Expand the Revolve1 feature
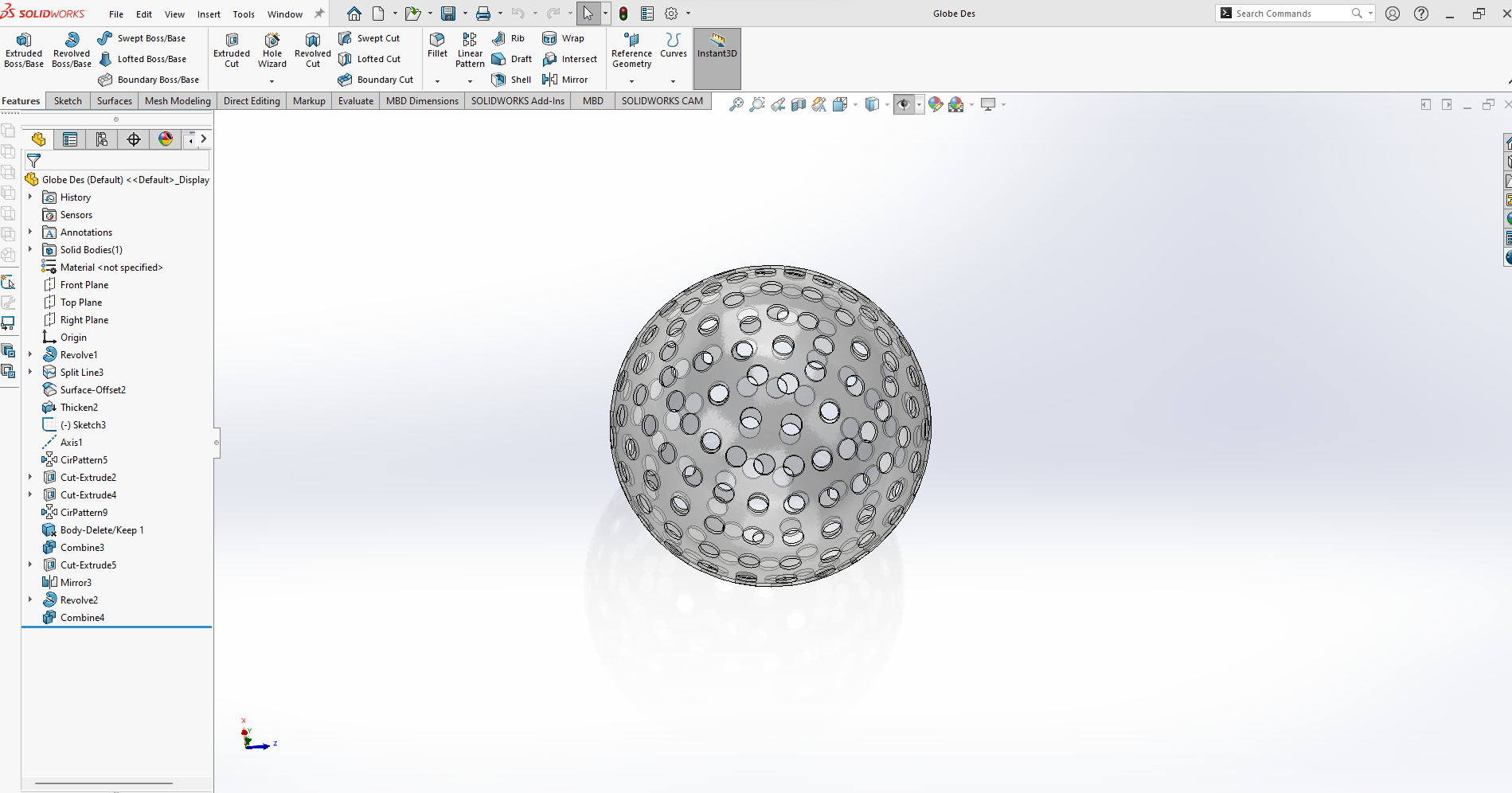The width and height of the screenshot is (1512, 793). coord(30,354)
